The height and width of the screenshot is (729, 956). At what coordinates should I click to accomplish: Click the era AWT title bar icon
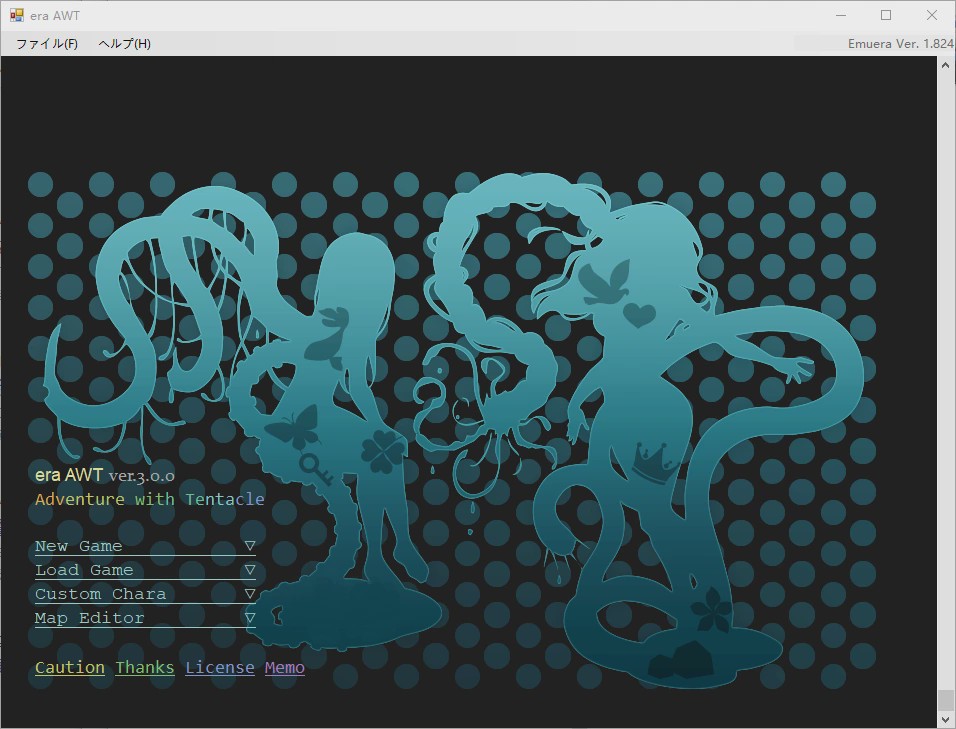(x=17, y=16)
